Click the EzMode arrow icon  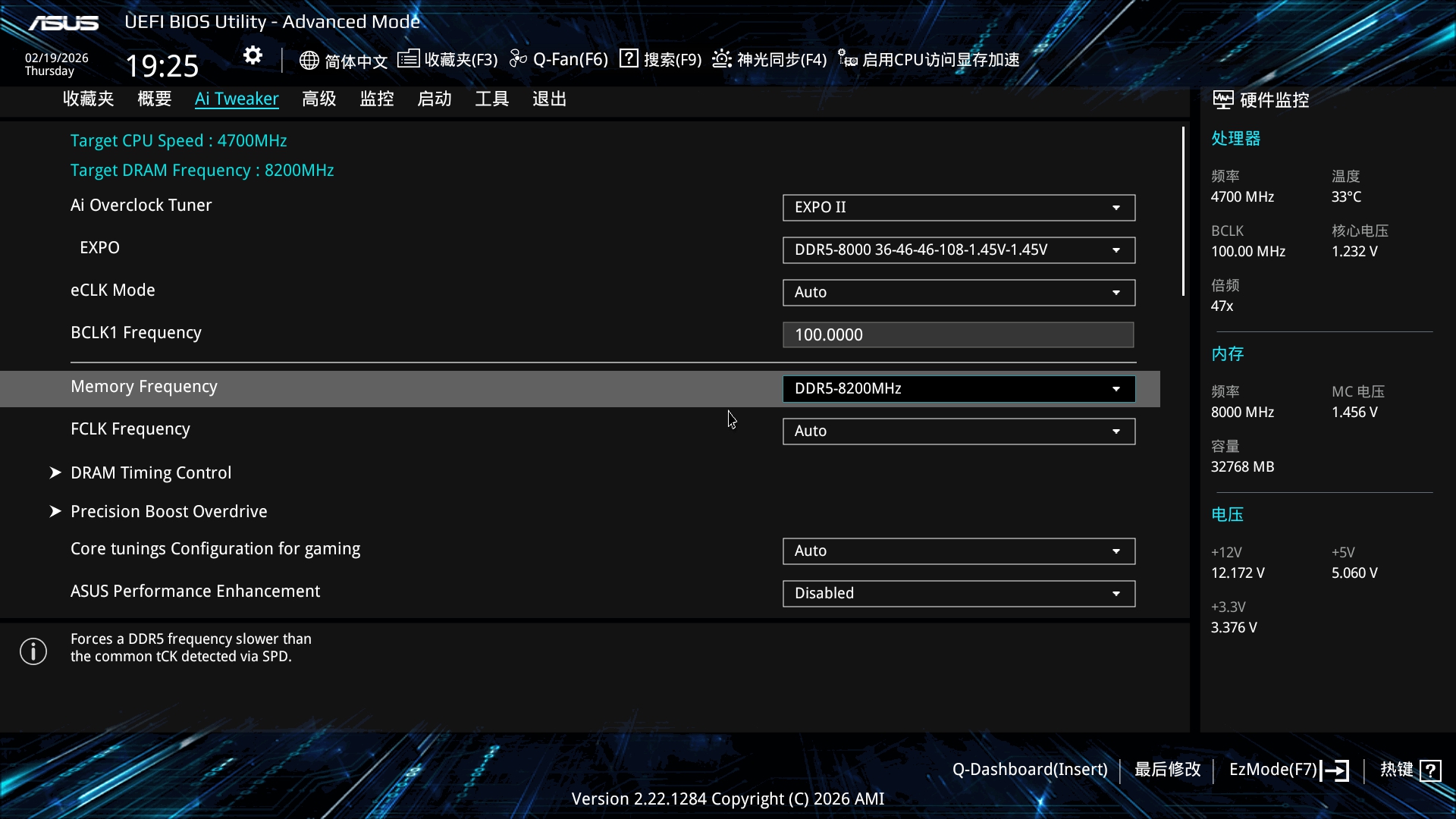(1335, 770)
